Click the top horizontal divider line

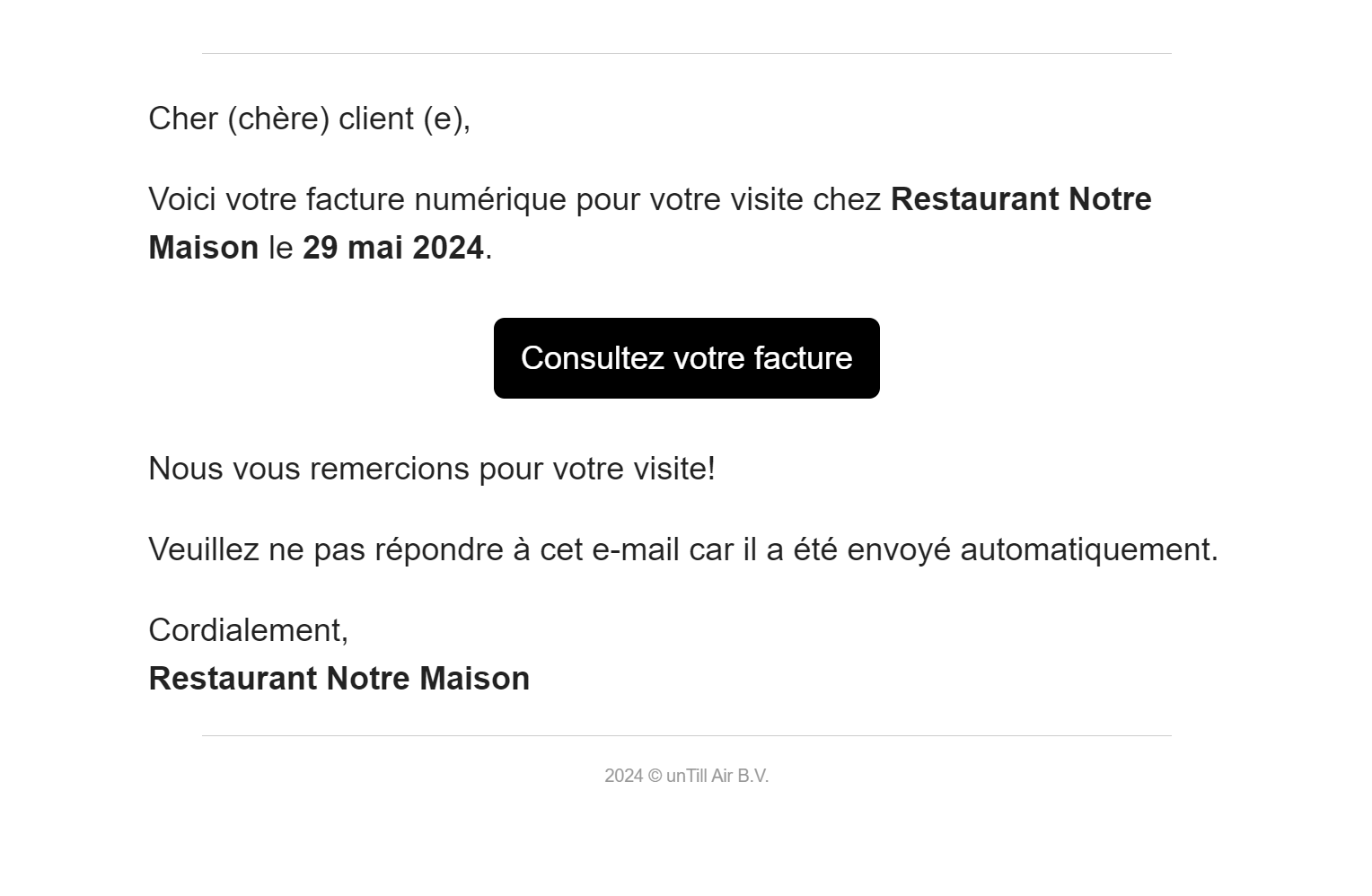pyautogui.click(x=686, y=53)
